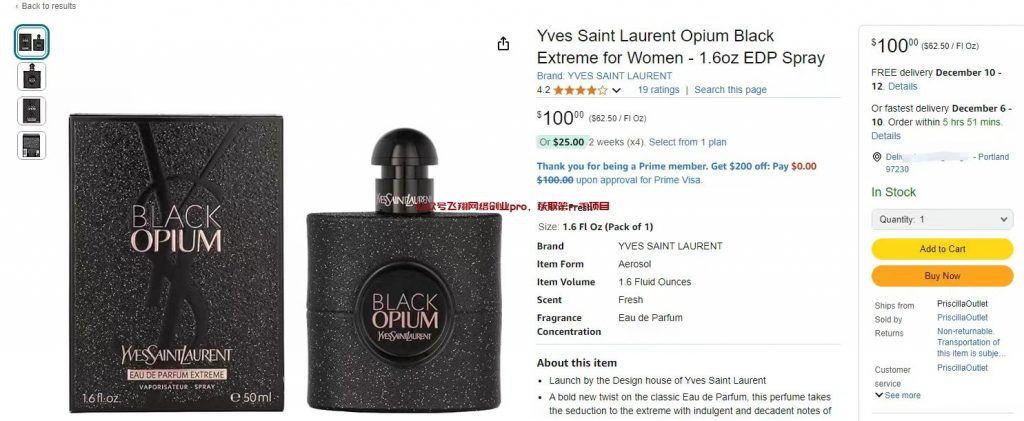Click the Add to Cart button

click(942, 249)
